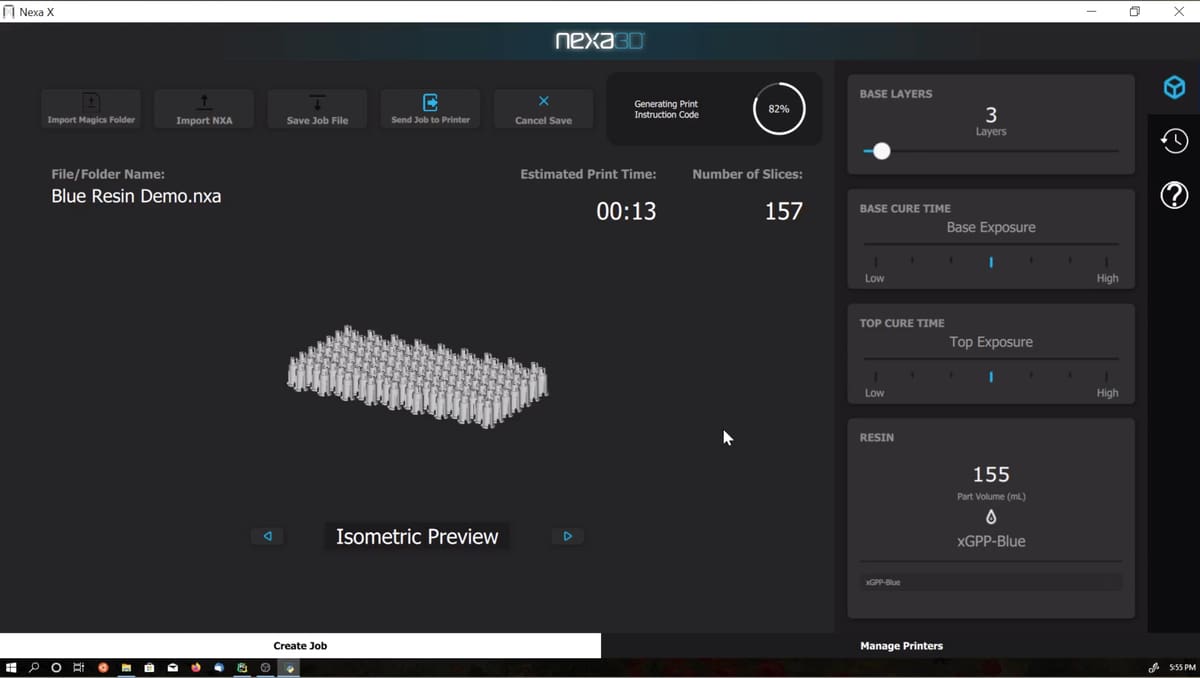This screenshot has height=678, width=1200.
Task: Click Generating Print Instruction Code status text
Action: (666, 109)
